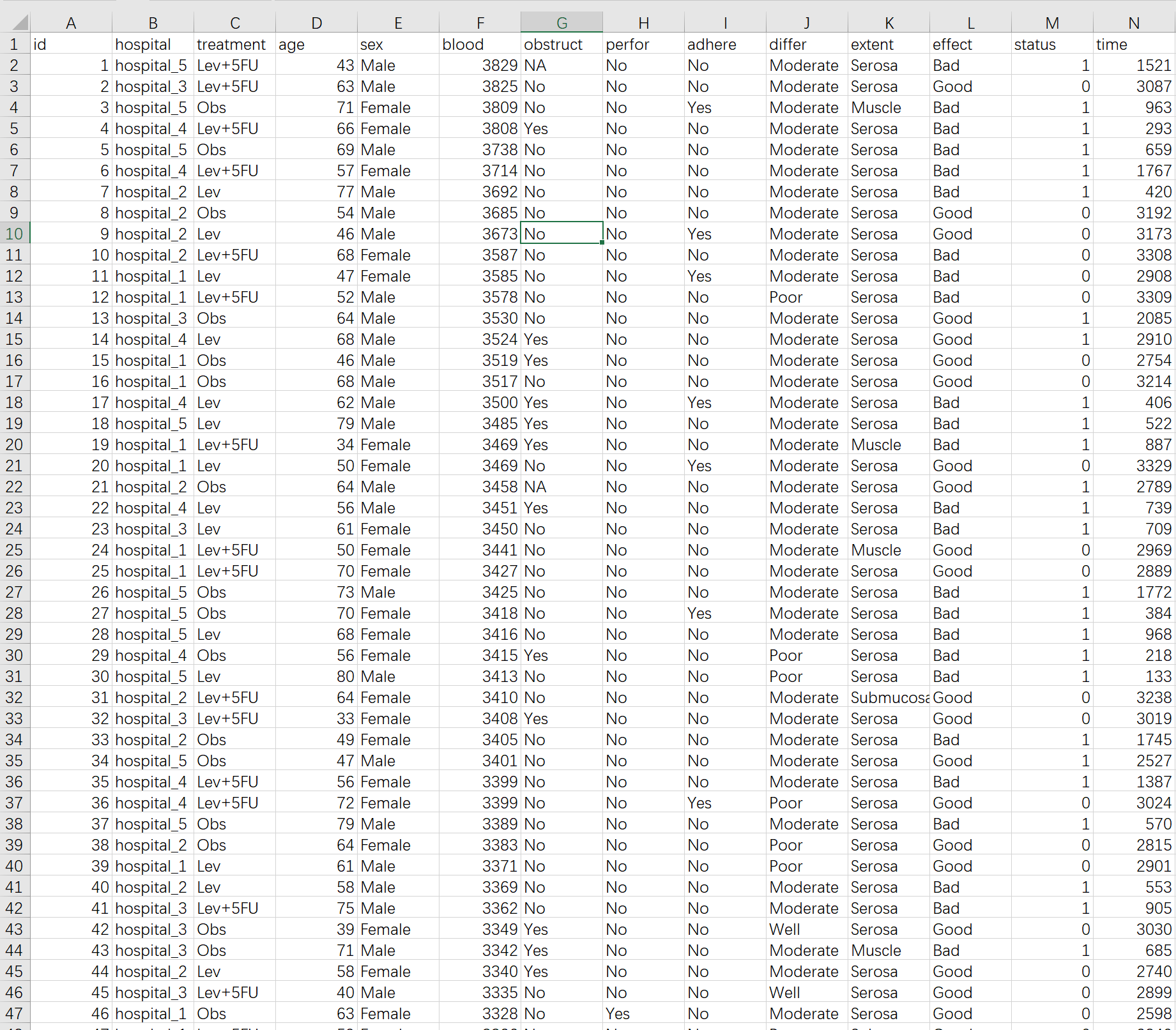Click the 'hospital' header cell
The width and height of the screenshot is (1176, 1030).
pos(153,44)
